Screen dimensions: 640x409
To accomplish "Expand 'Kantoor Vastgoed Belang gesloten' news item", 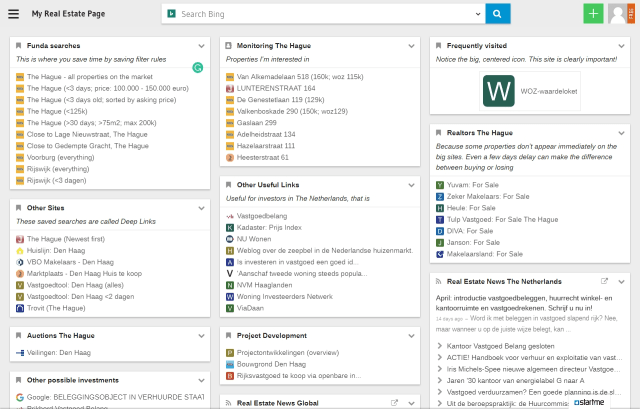I will click(x=500, y=346).
